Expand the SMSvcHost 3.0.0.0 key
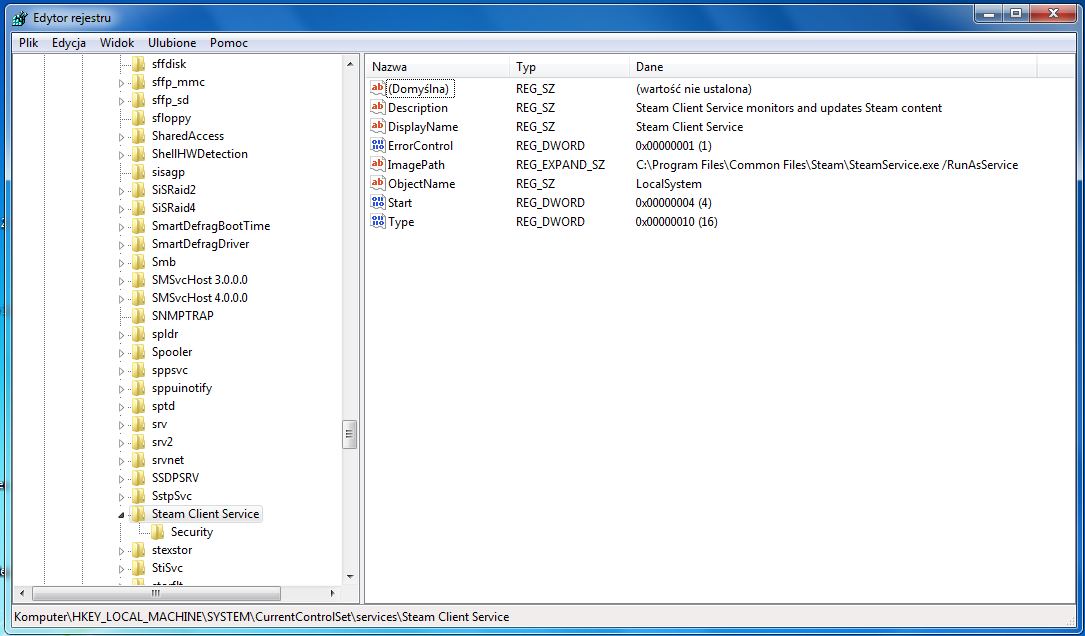The image size is (1085, 636). (x=121, y=281)
